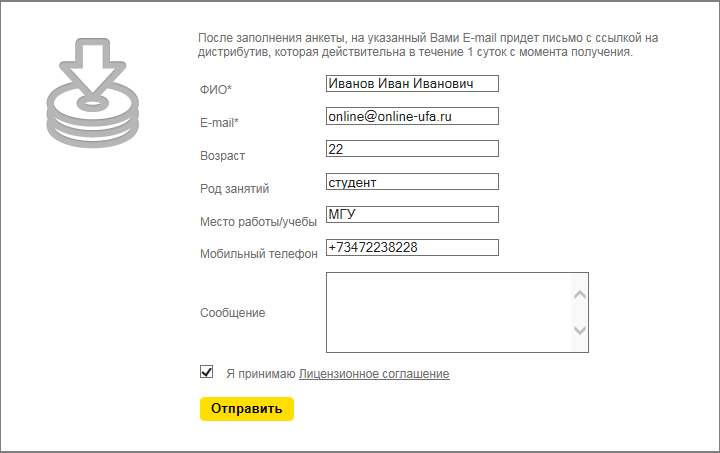Focus the Мобильный телефон field
Image resolution: width=720 pixels, height=453 pixels.
pos(412,247)
